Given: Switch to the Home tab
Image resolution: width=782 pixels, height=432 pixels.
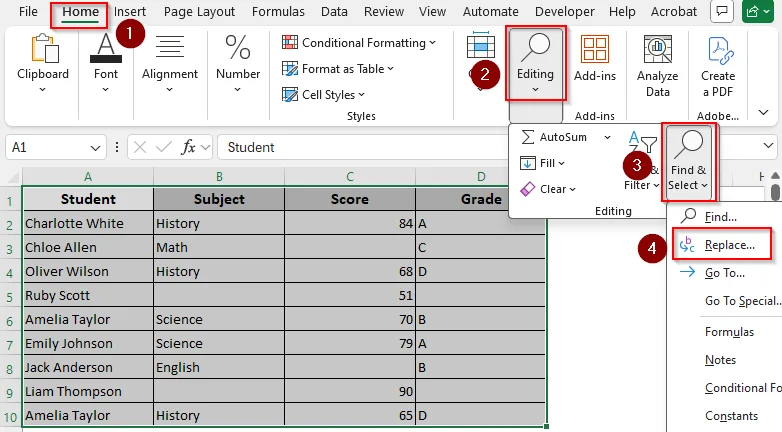Looking at the screenshot, I should pyautogui.click(x=80, y=11).
